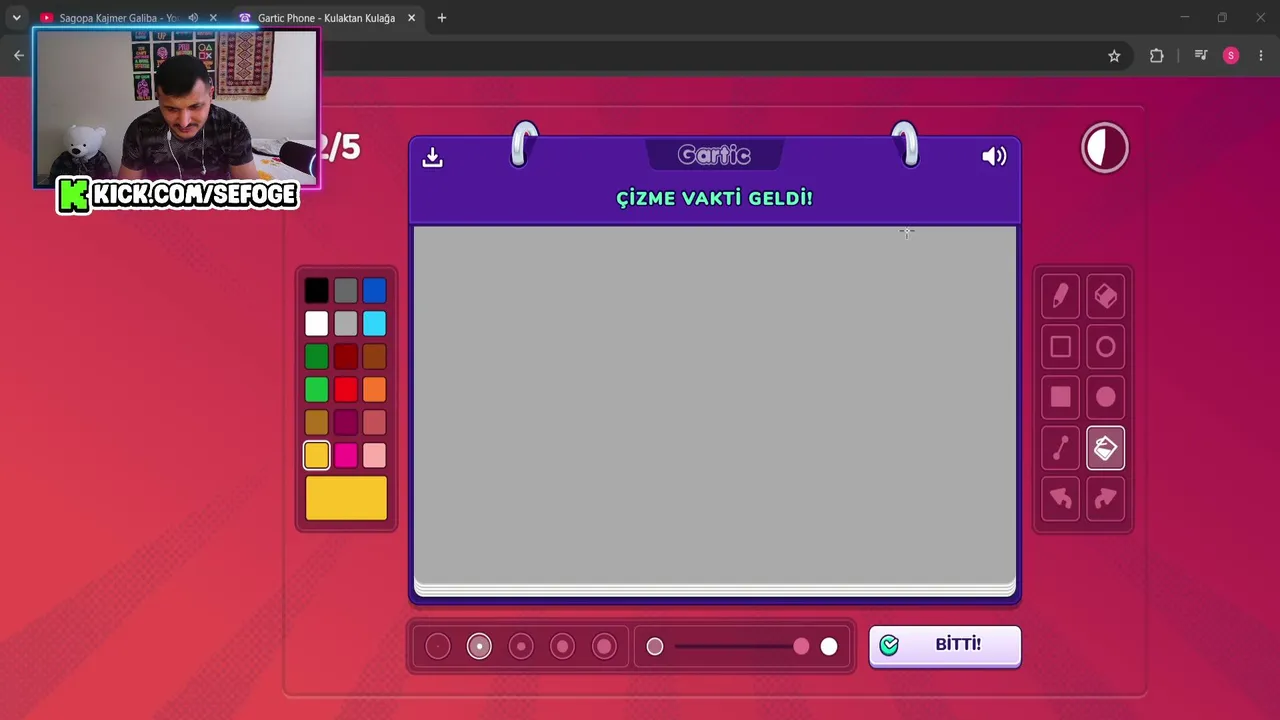Select the fourth brush size
The image size is (1280, 720).
click(x=562, y=647)
